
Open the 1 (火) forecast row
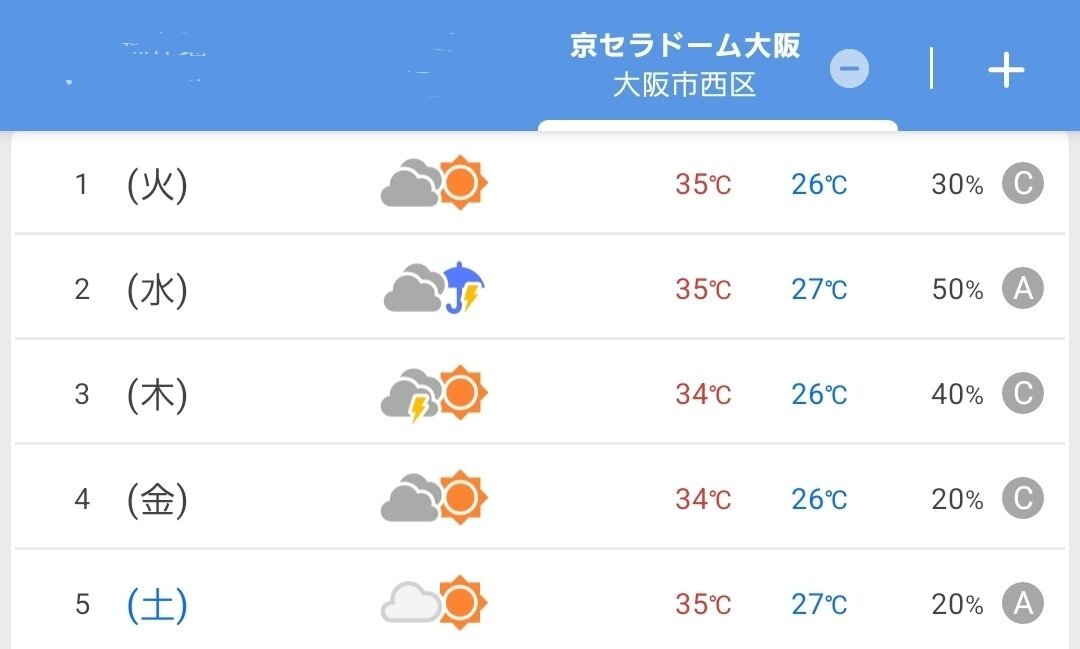pos(540,183)
